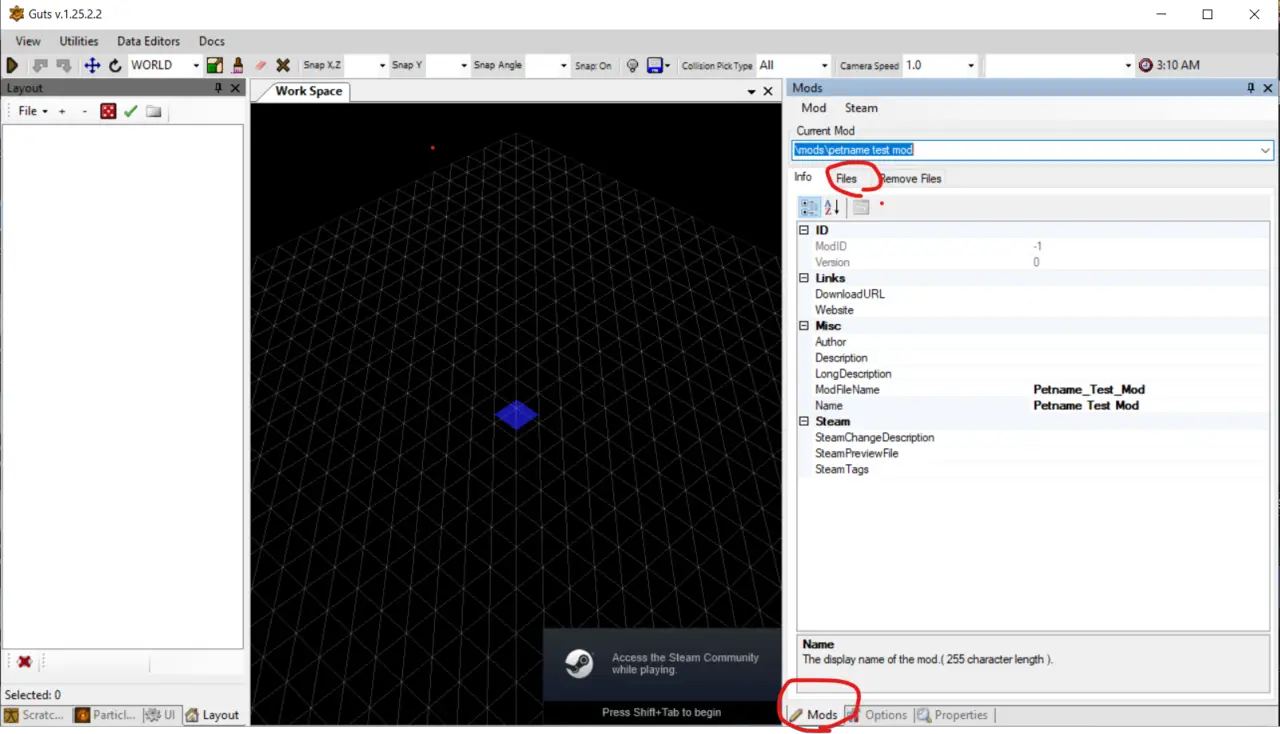Open the Snap Angle dropdown
Image resolution: width=1280 pixels, height=734 pixels.
562,65
